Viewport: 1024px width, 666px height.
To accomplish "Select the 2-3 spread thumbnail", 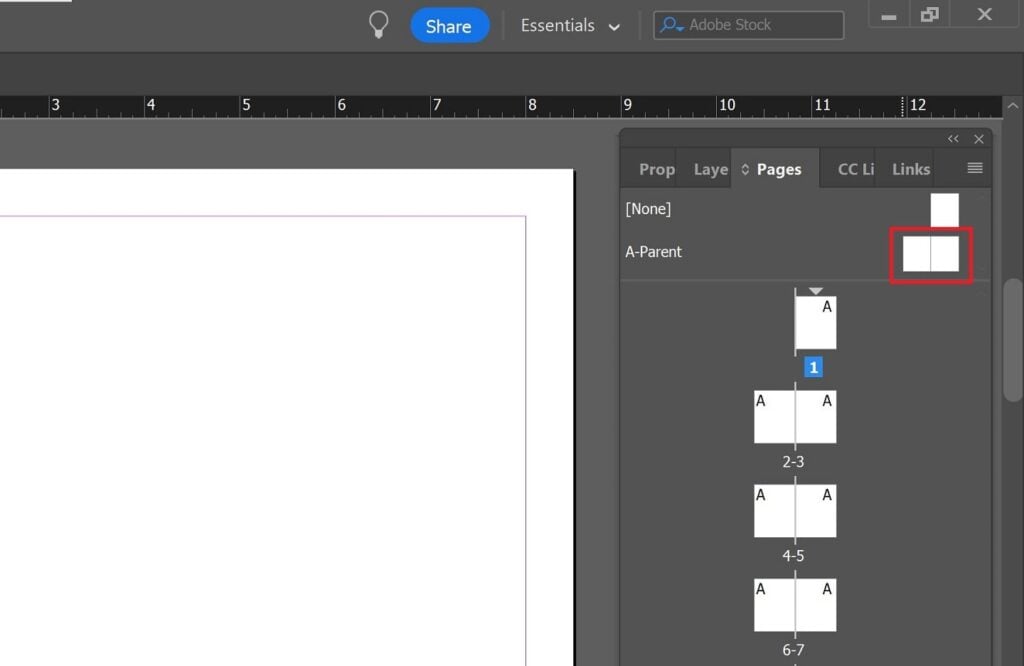I will 795,417.
